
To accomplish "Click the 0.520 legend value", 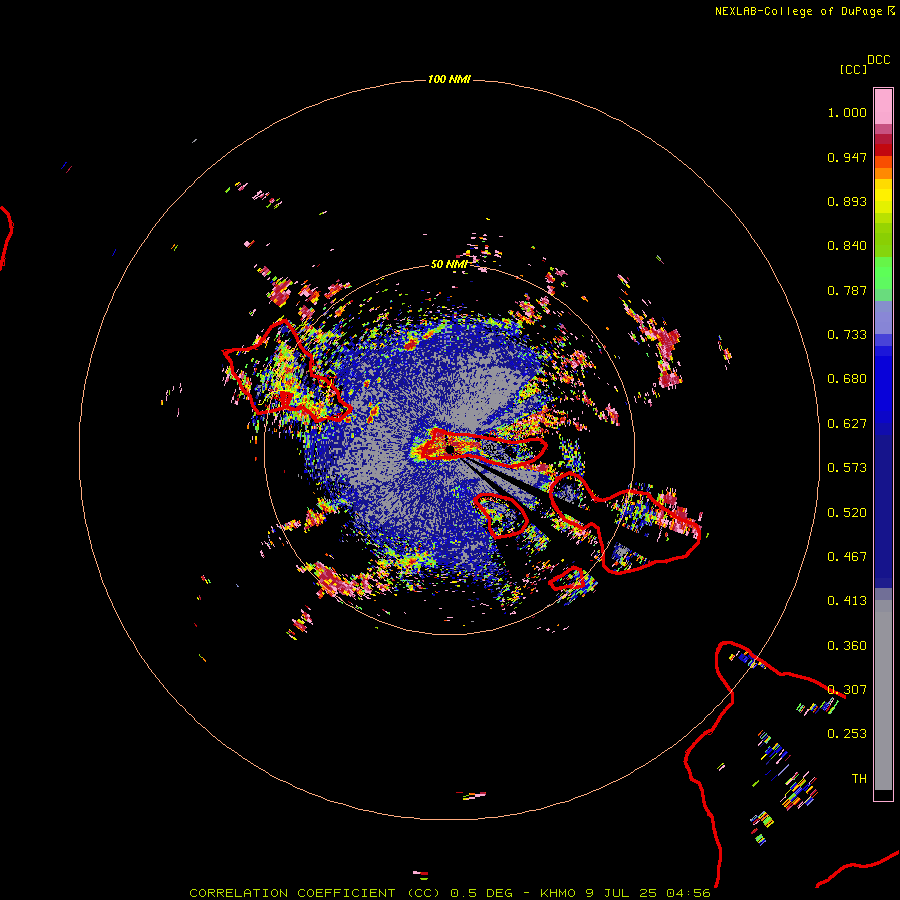I will [847, 513].
